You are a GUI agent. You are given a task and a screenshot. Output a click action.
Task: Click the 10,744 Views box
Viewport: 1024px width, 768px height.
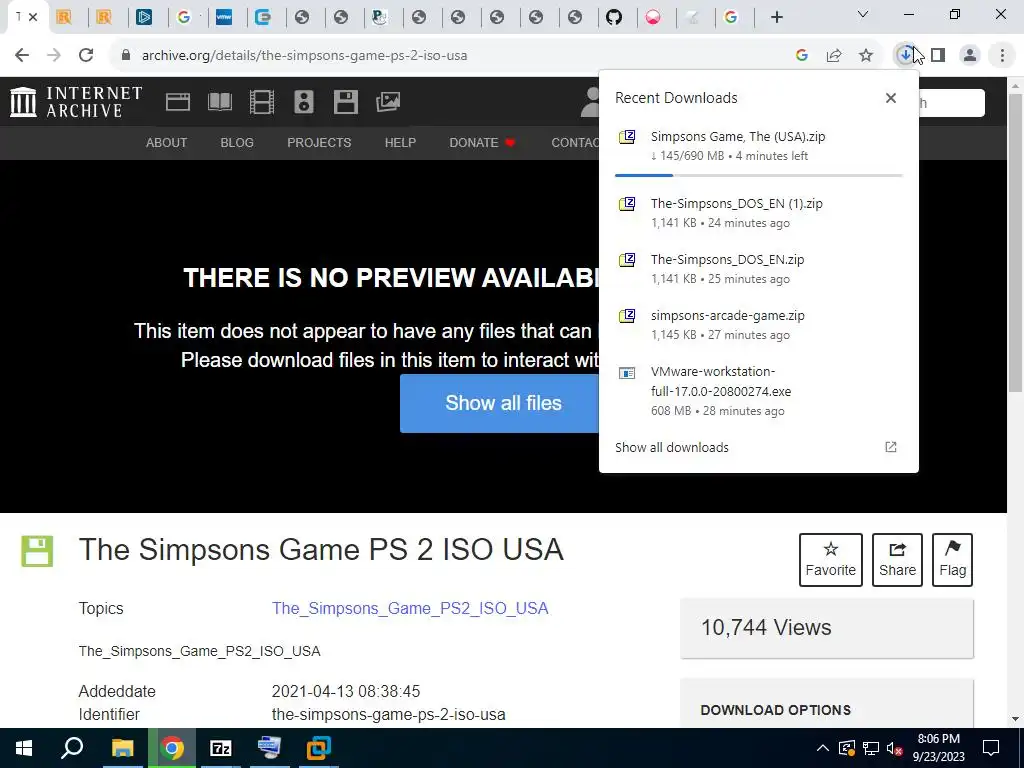tap(827, 628)
